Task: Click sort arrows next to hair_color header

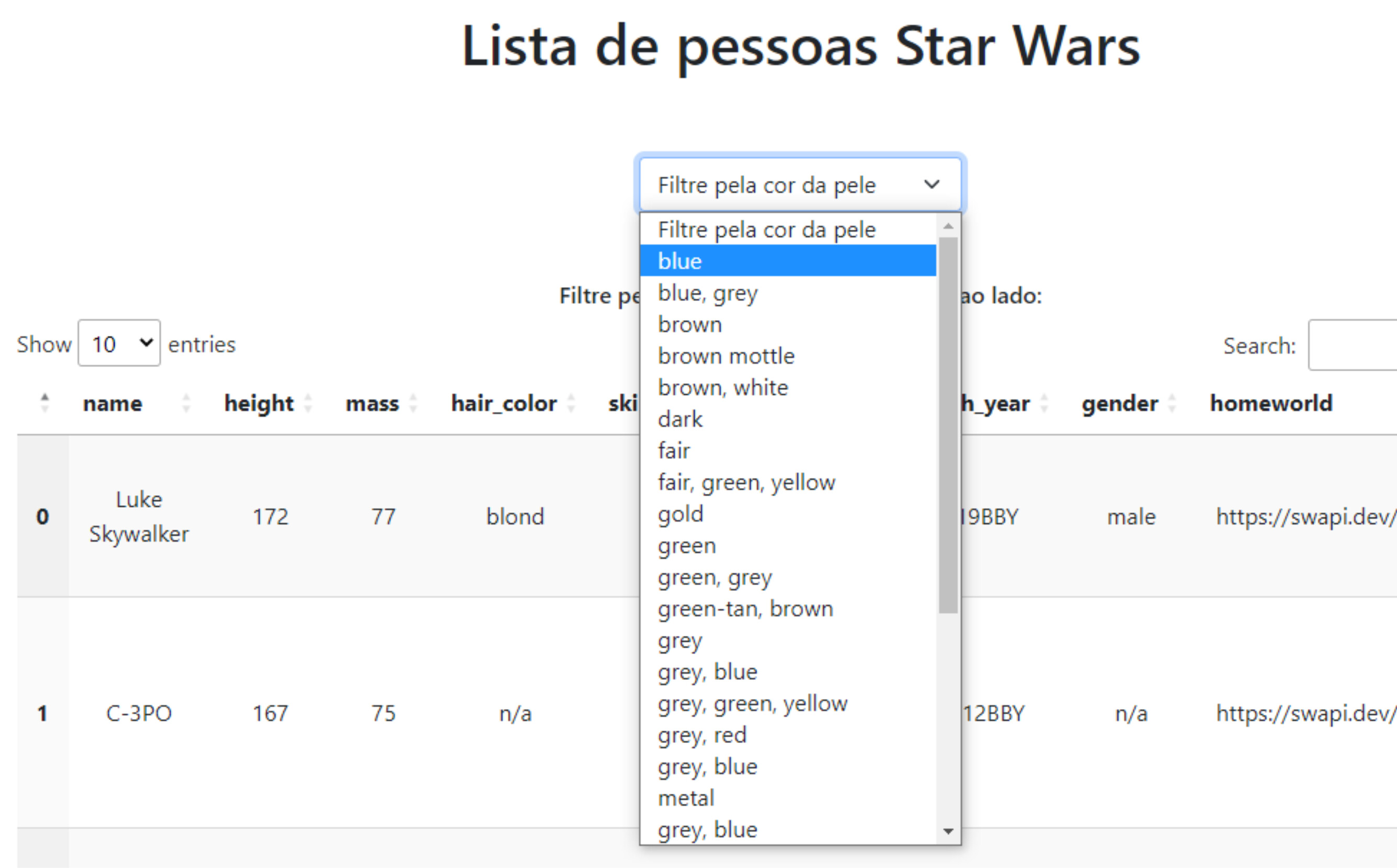Action: [x=571, y=403]
